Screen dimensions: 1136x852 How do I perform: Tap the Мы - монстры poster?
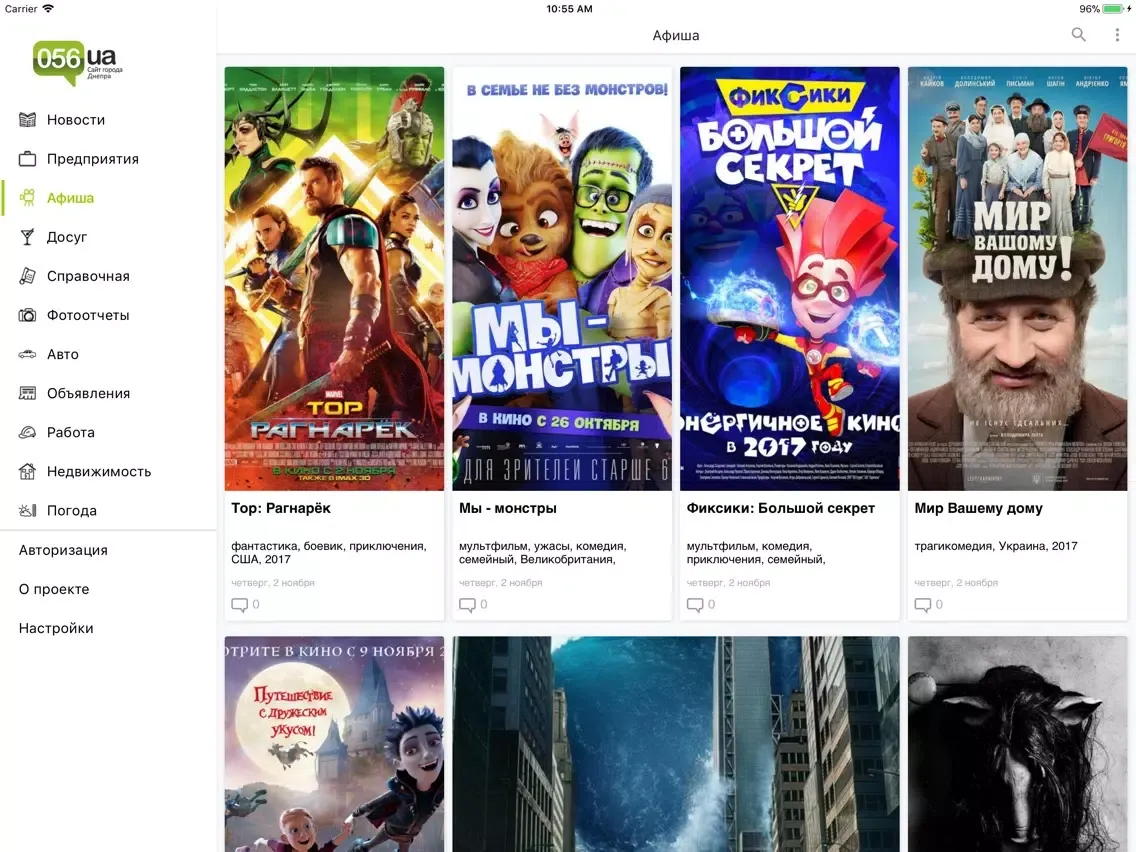562,279
